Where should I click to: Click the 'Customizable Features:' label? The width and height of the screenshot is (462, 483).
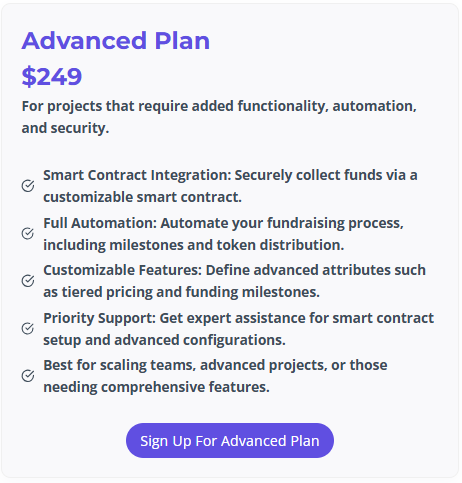(123, 270)
